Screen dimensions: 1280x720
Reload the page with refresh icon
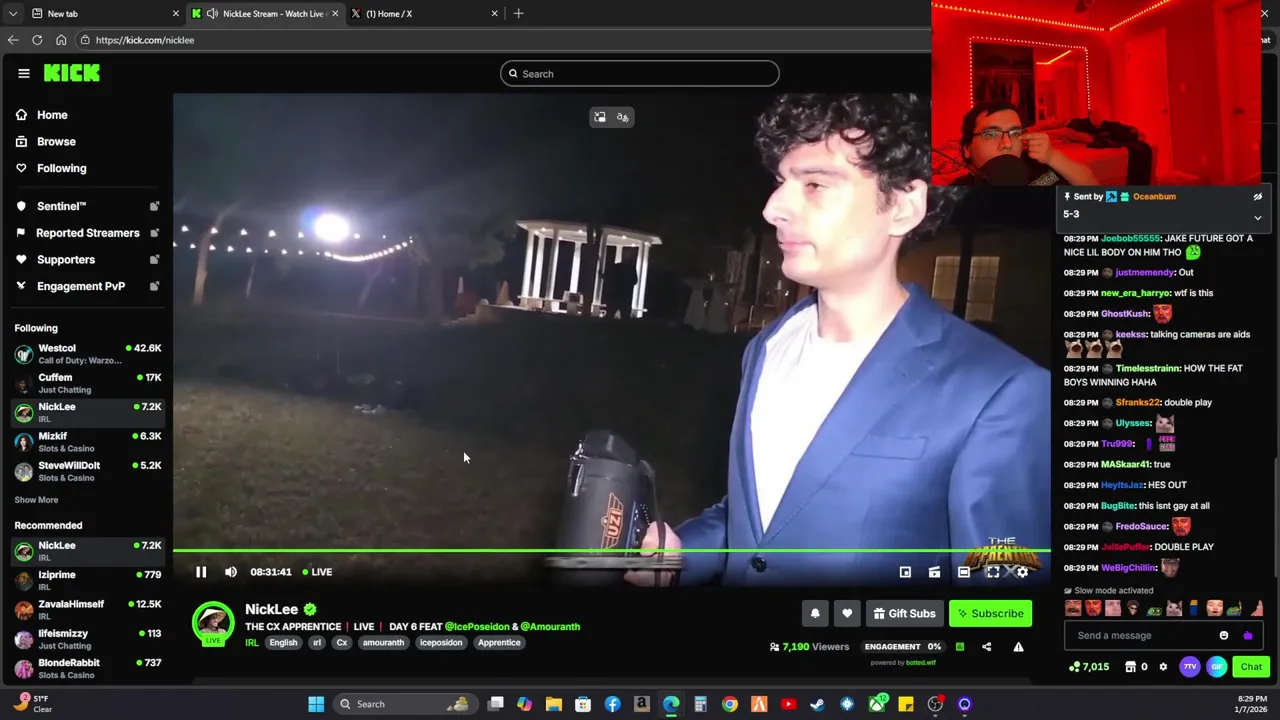(37, 40)
